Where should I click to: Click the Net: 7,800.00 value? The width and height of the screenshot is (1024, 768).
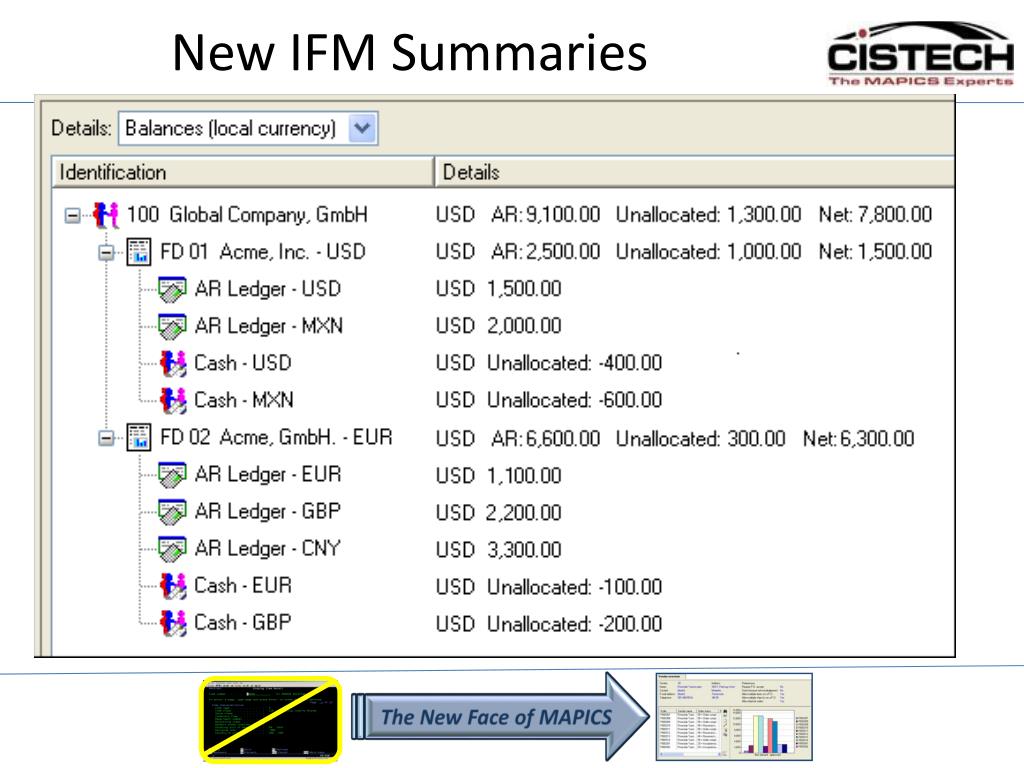875,215
